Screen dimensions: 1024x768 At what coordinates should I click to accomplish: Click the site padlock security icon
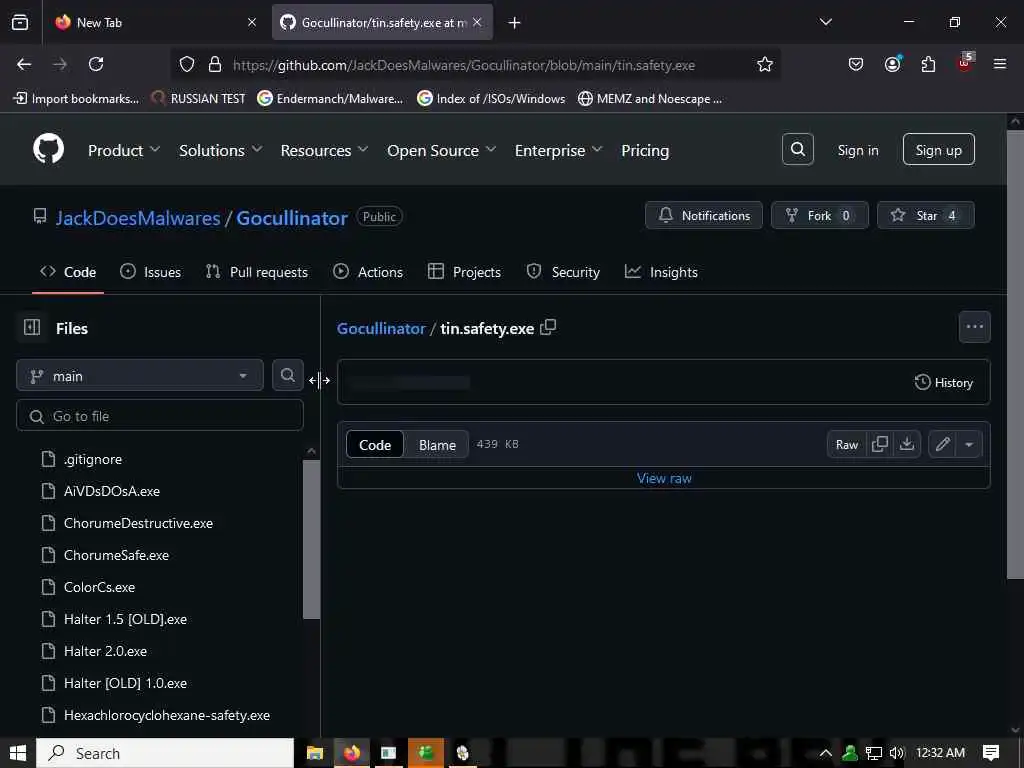[x=215, y=64]
